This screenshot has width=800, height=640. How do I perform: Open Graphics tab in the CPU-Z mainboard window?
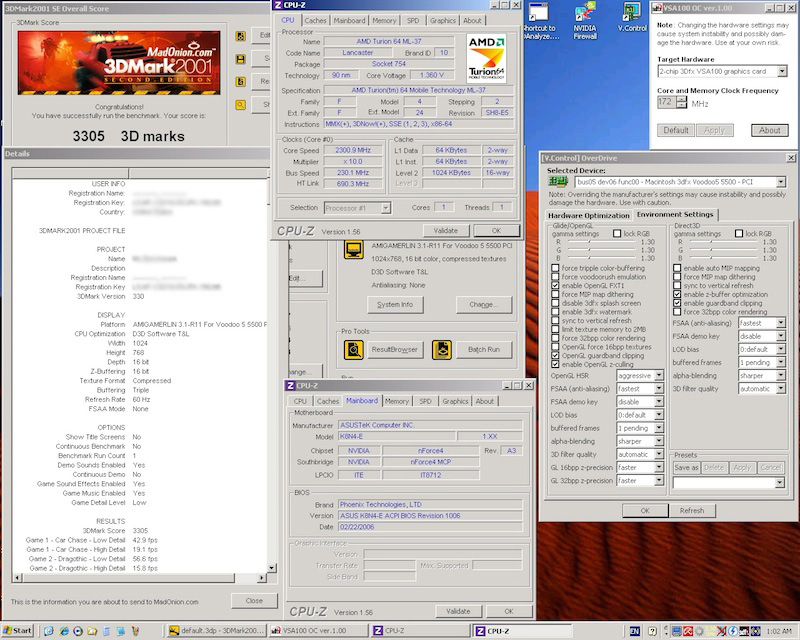pos(455,401)
